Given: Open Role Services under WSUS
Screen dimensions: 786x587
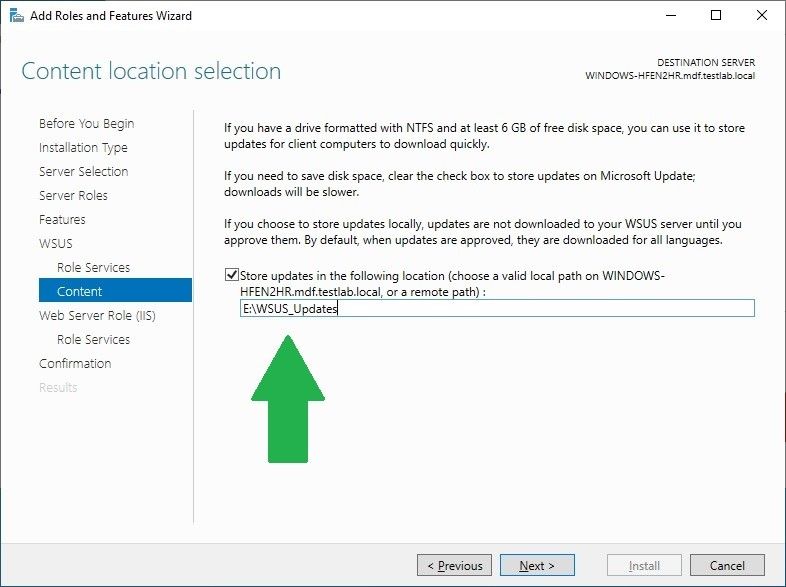Looking at the screenshot, I should point(93,268).
